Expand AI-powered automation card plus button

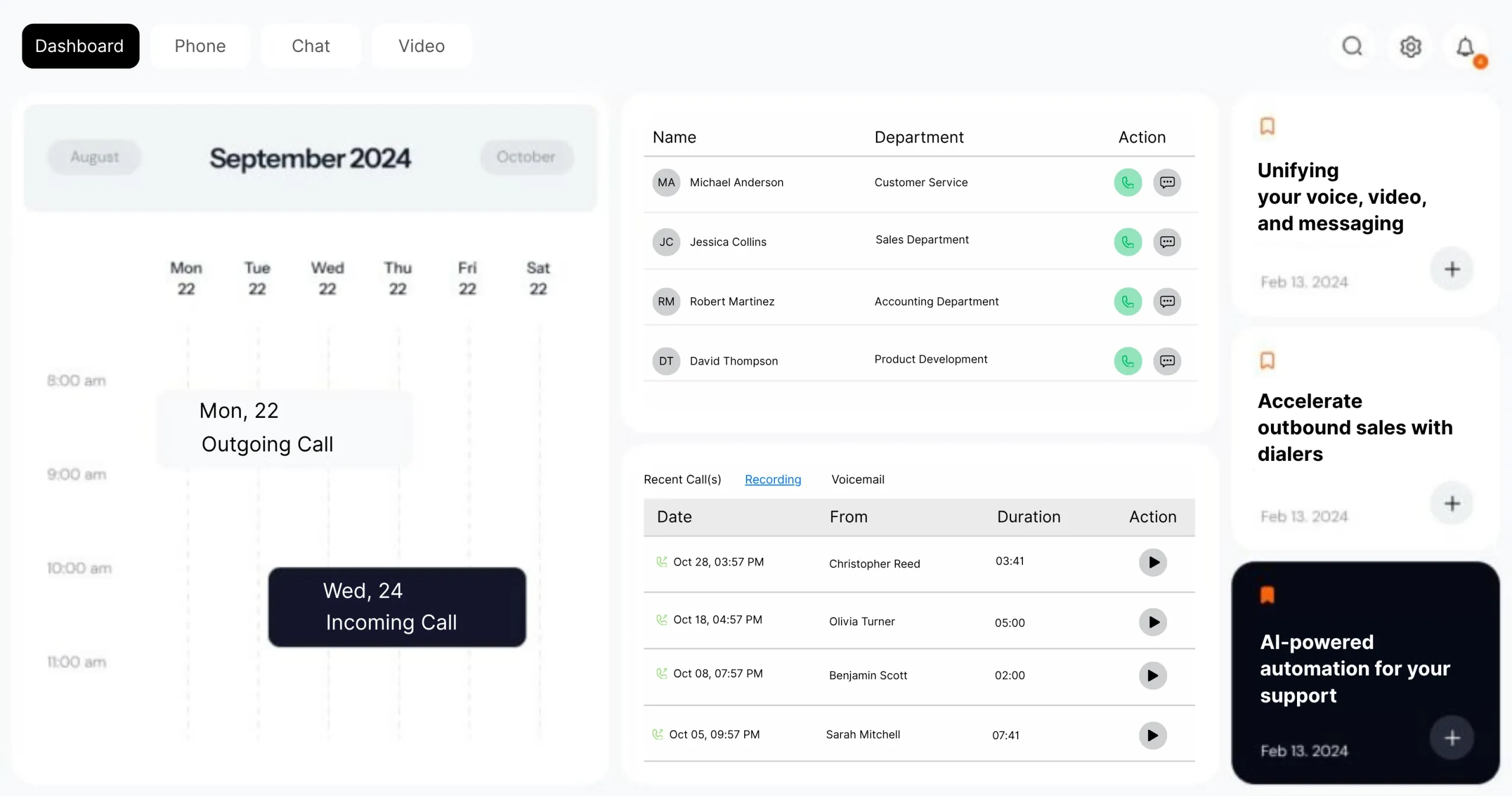tap(1452, 738)
